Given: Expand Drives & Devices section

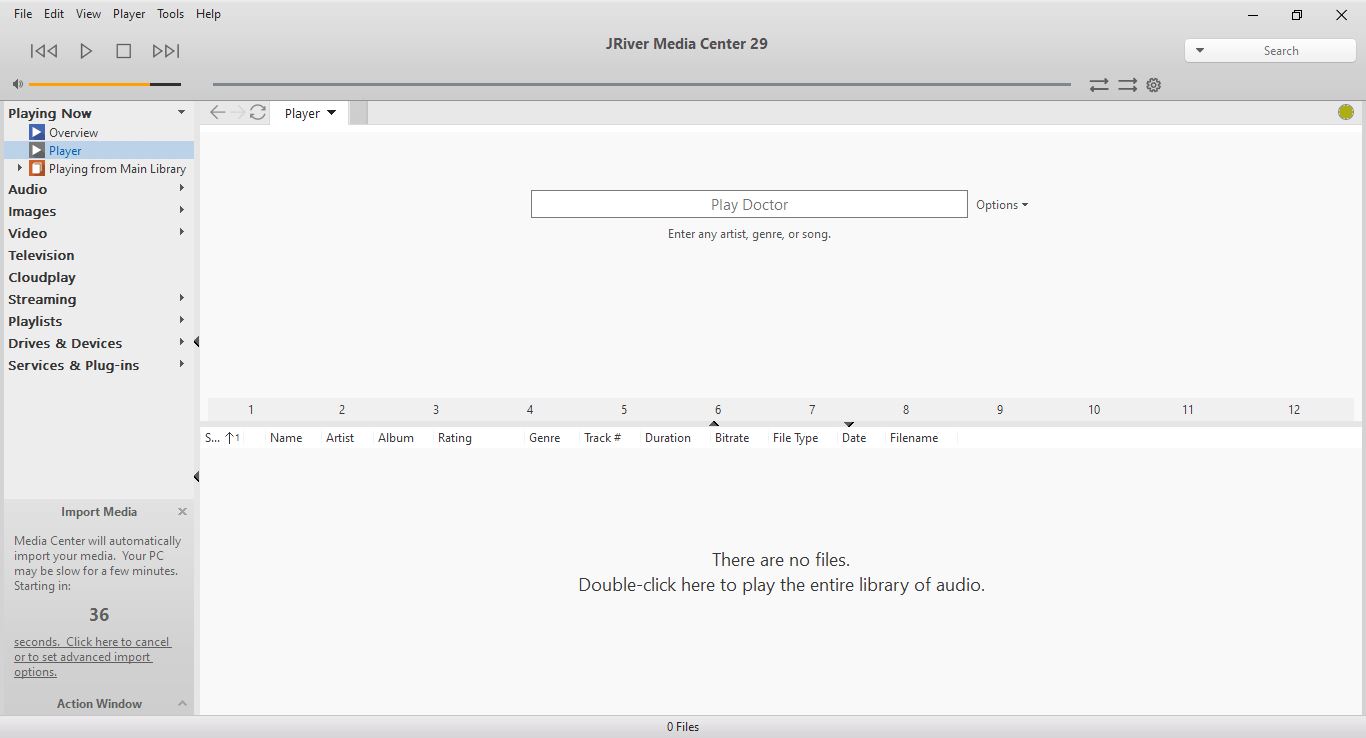Looking at the screenshot, I should [x=181, y=342].
